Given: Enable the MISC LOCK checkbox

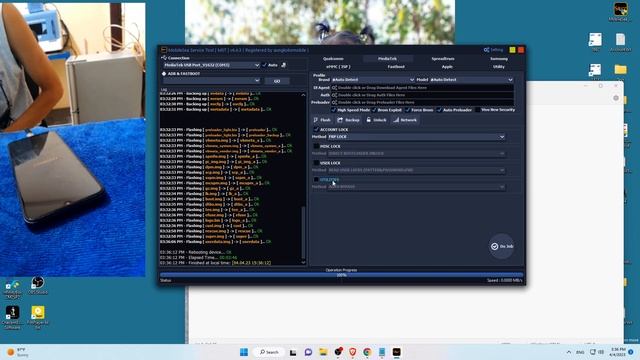Looking at the screenshot, I should [x=316, y=146].
